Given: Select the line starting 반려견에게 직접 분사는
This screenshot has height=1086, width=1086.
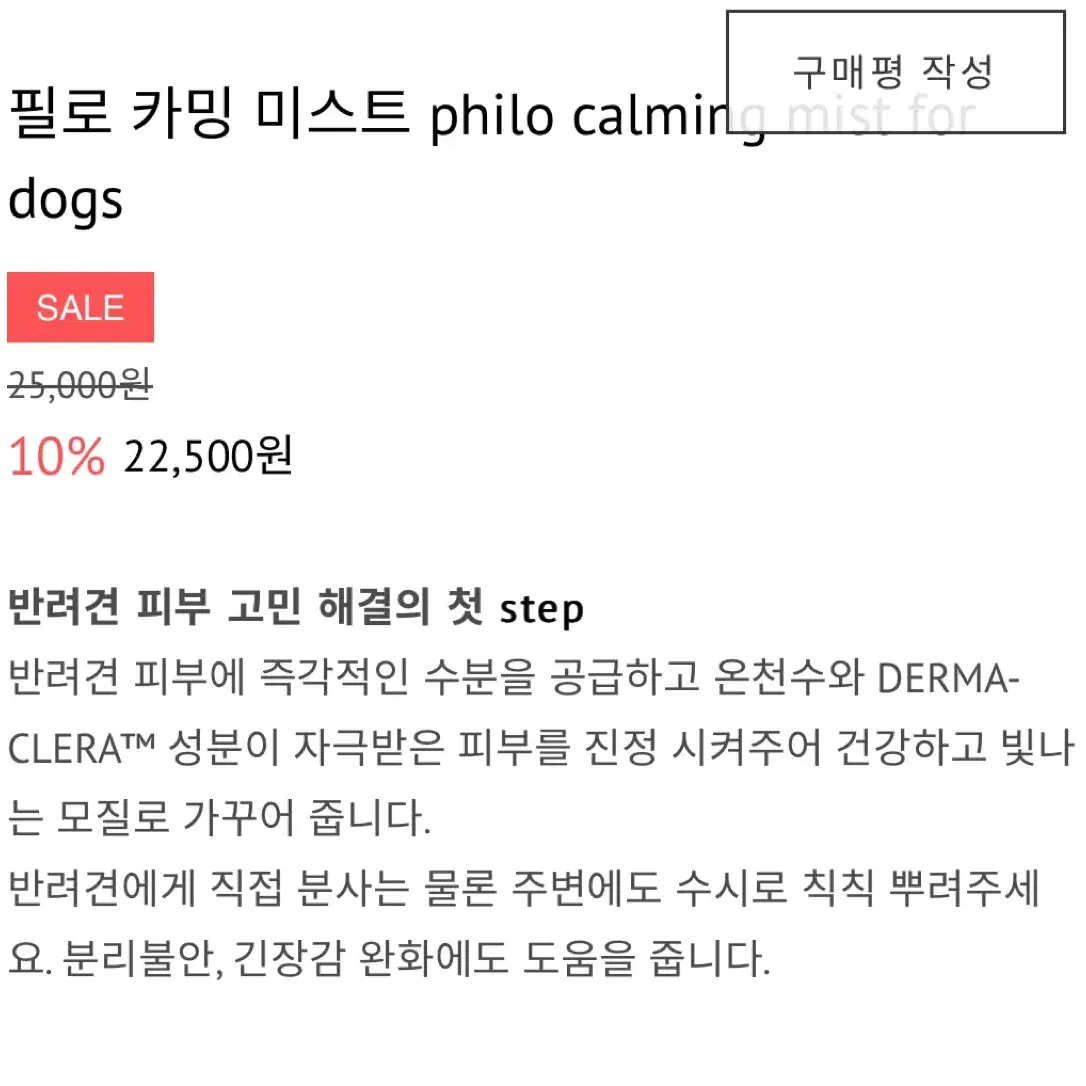Looking at the screenshot, I should (524, 888).
